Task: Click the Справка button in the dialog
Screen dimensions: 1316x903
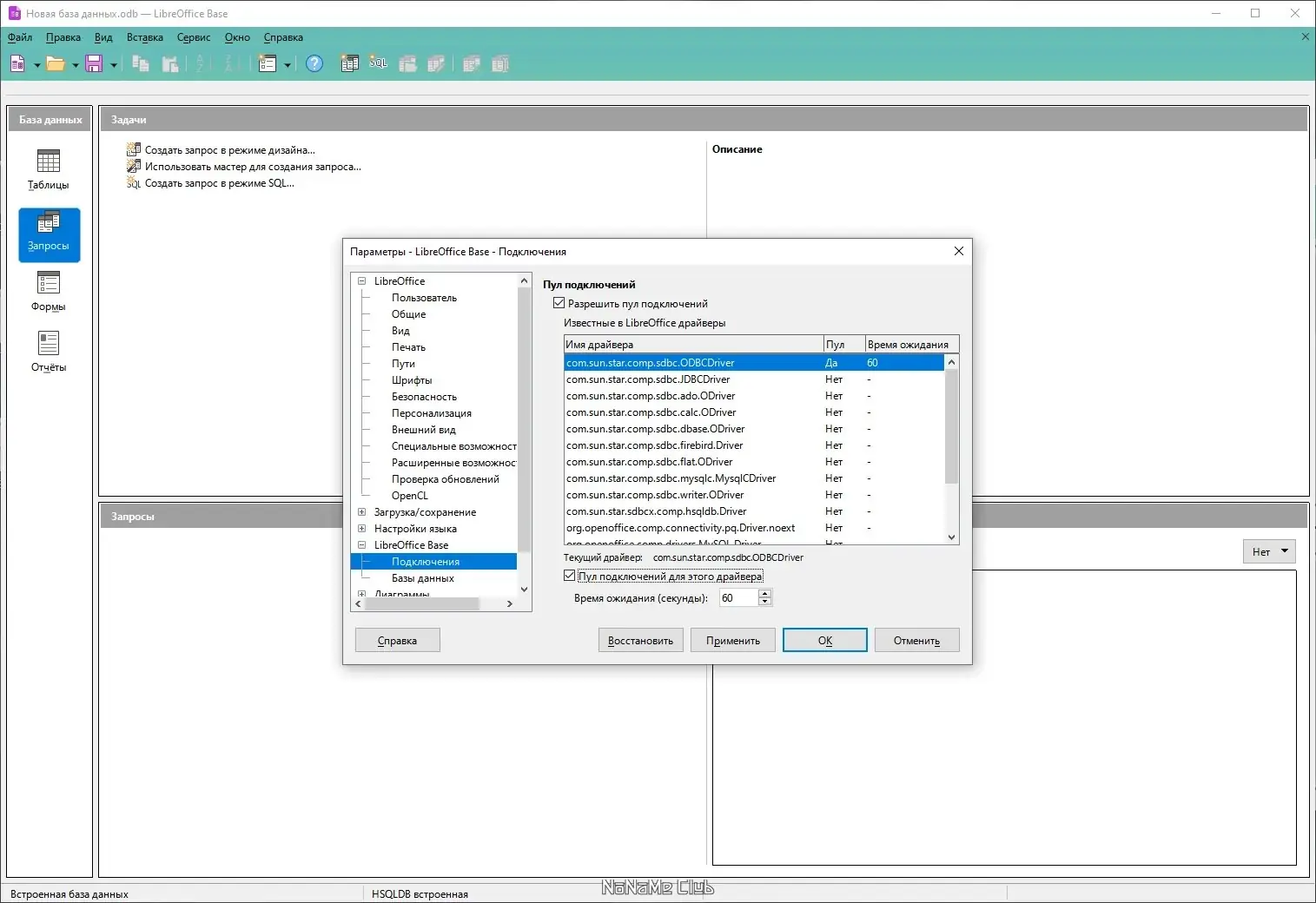Action: 398,640
